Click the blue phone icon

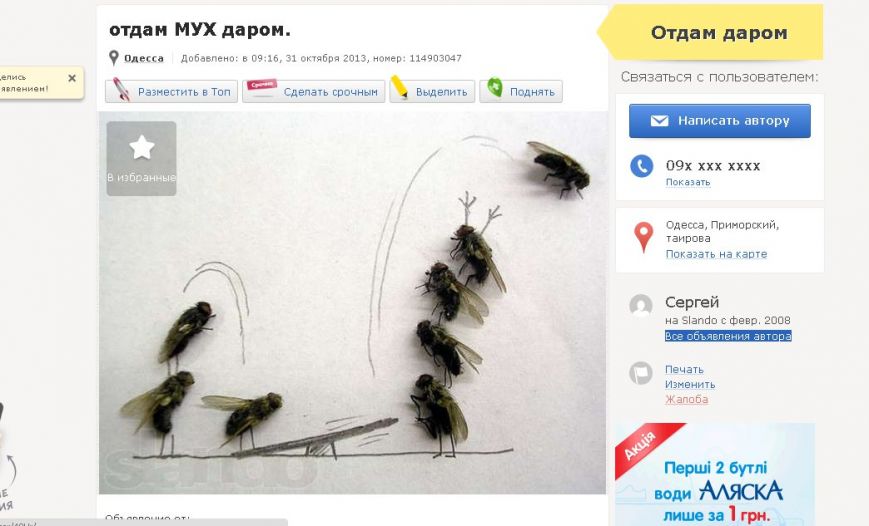[x=642, y=166]
